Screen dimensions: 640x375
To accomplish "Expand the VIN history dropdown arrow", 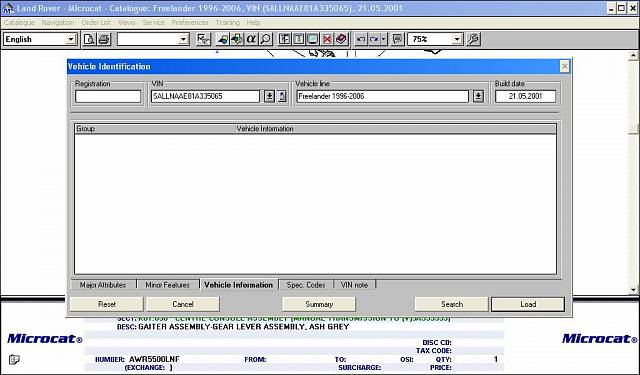I will [269, 97].
